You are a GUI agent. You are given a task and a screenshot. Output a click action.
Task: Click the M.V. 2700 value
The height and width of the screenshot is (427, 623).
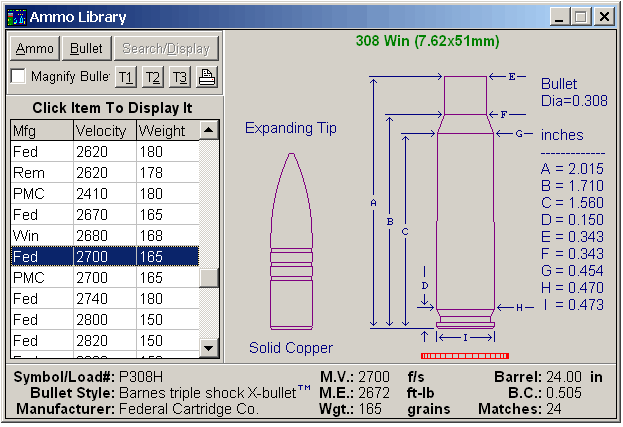[x=374, y=377]
